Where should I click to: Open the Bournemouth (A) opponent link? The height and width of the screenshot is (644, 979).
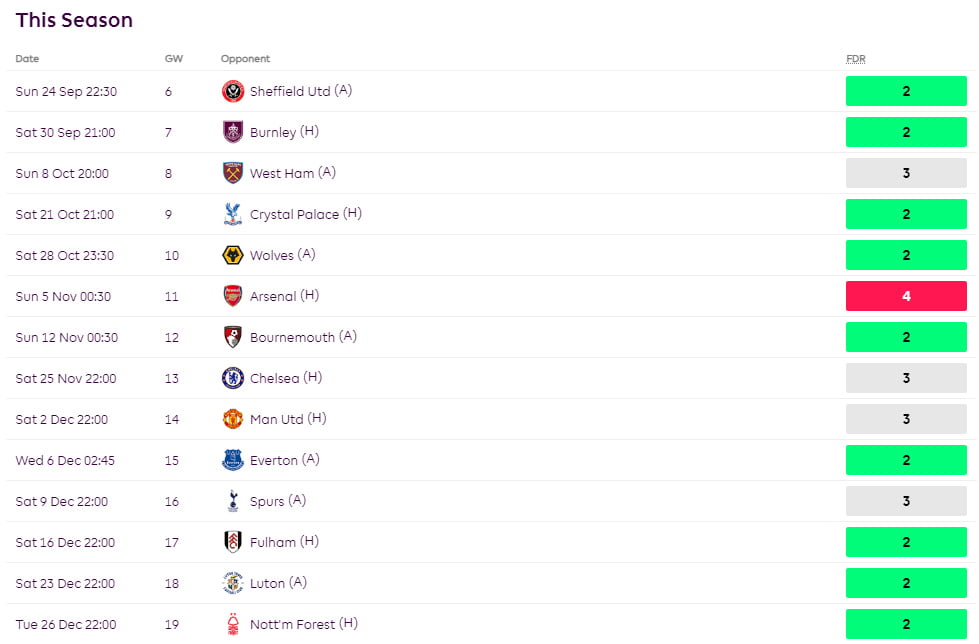click(303, 337)
